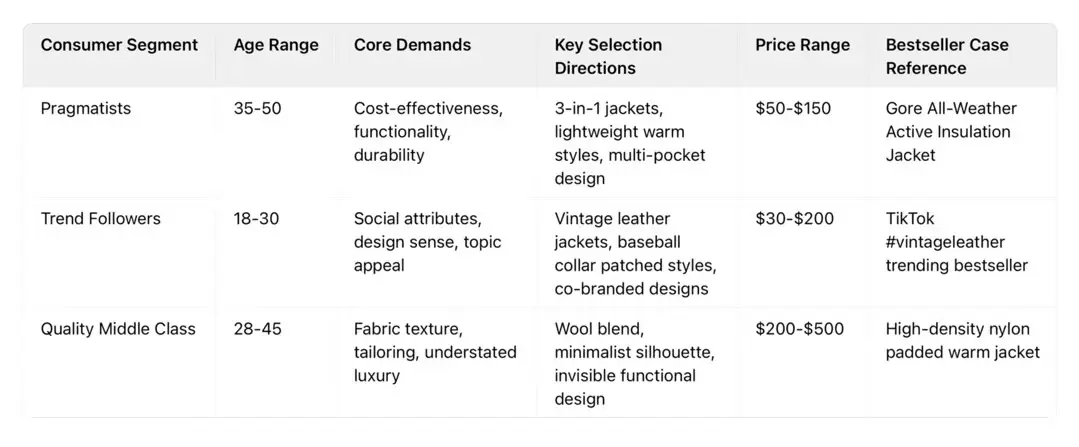Click the Key Selection Directions header
Screen dimensions: 1079x447
point(609,57)
